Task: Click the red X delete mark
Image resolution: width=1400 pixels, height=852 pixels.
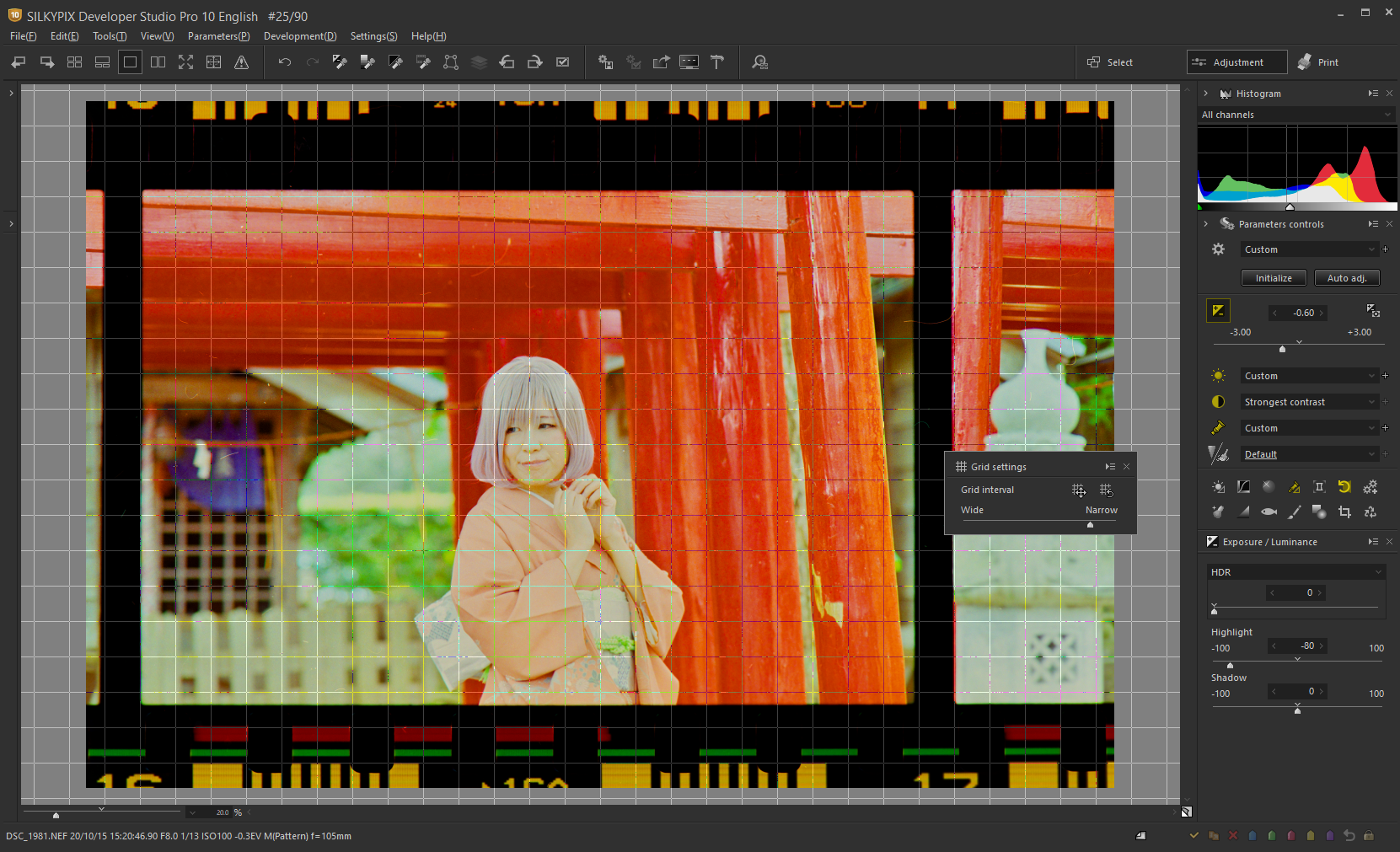Action: coord(1233,836)
